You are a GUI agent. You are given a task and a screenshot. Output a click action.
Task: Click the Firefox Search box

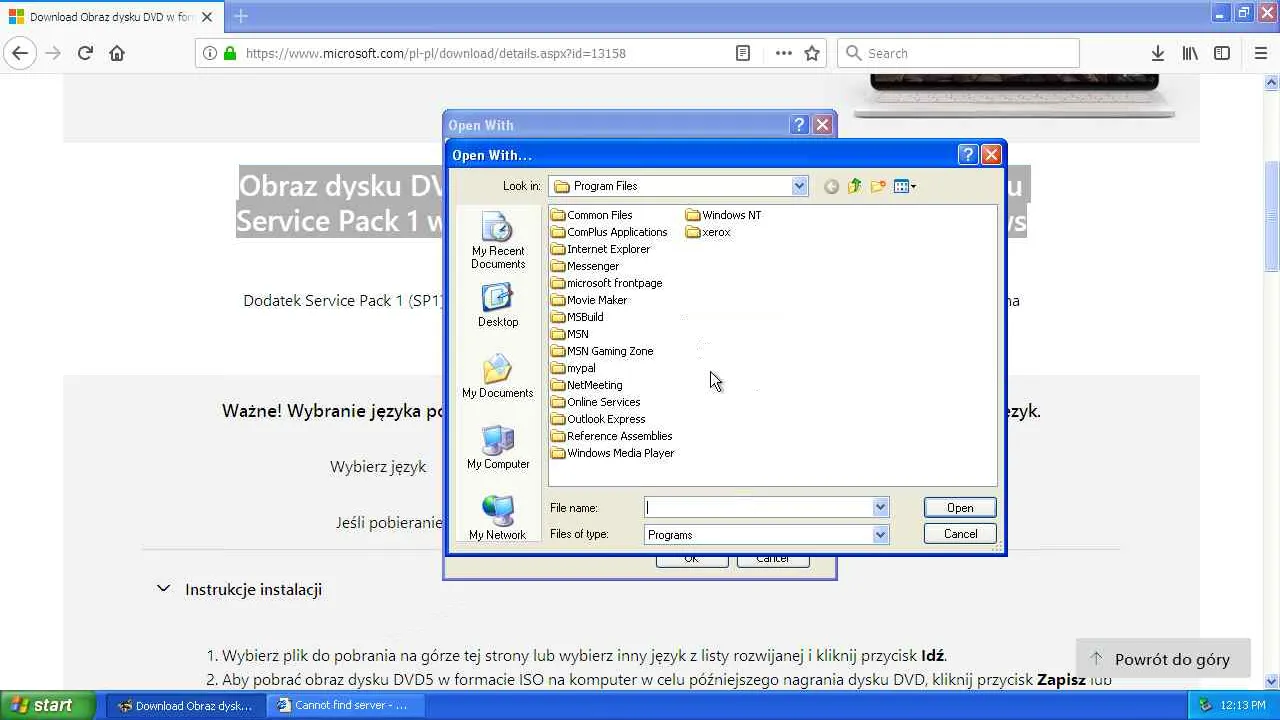tap(958, 53)
